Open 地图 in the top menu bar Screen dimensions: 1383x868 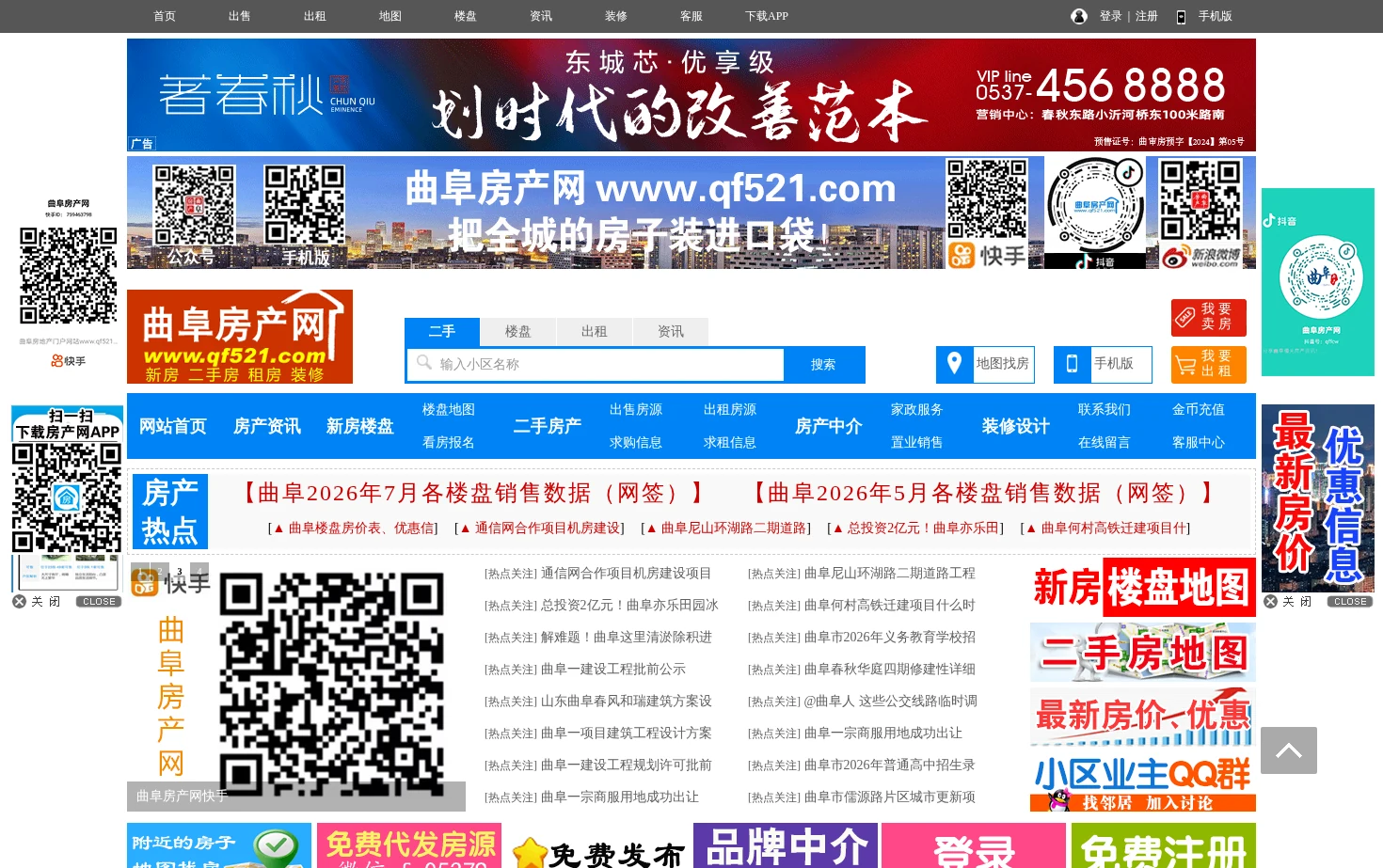click(390, 16)
